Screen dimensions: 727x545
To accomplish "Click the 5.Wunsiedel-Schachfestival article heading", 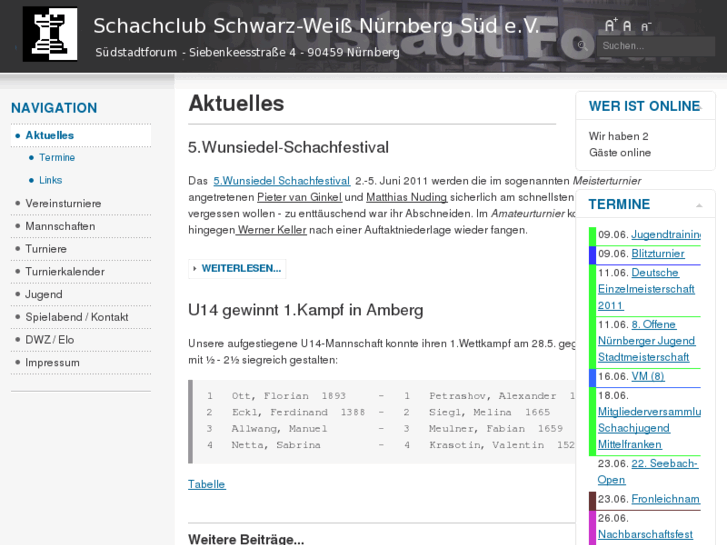I will click(x=288, y=147).
